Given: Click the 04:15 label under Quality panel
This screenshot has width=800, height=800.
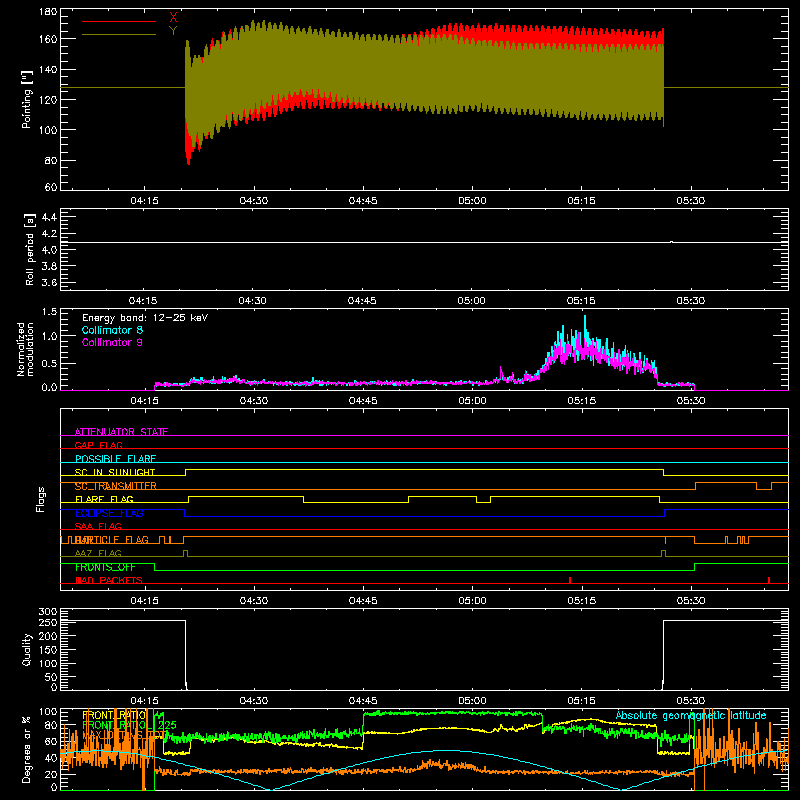Looking at the screenshot, I should pyautogui.click(x=144, y=701).
